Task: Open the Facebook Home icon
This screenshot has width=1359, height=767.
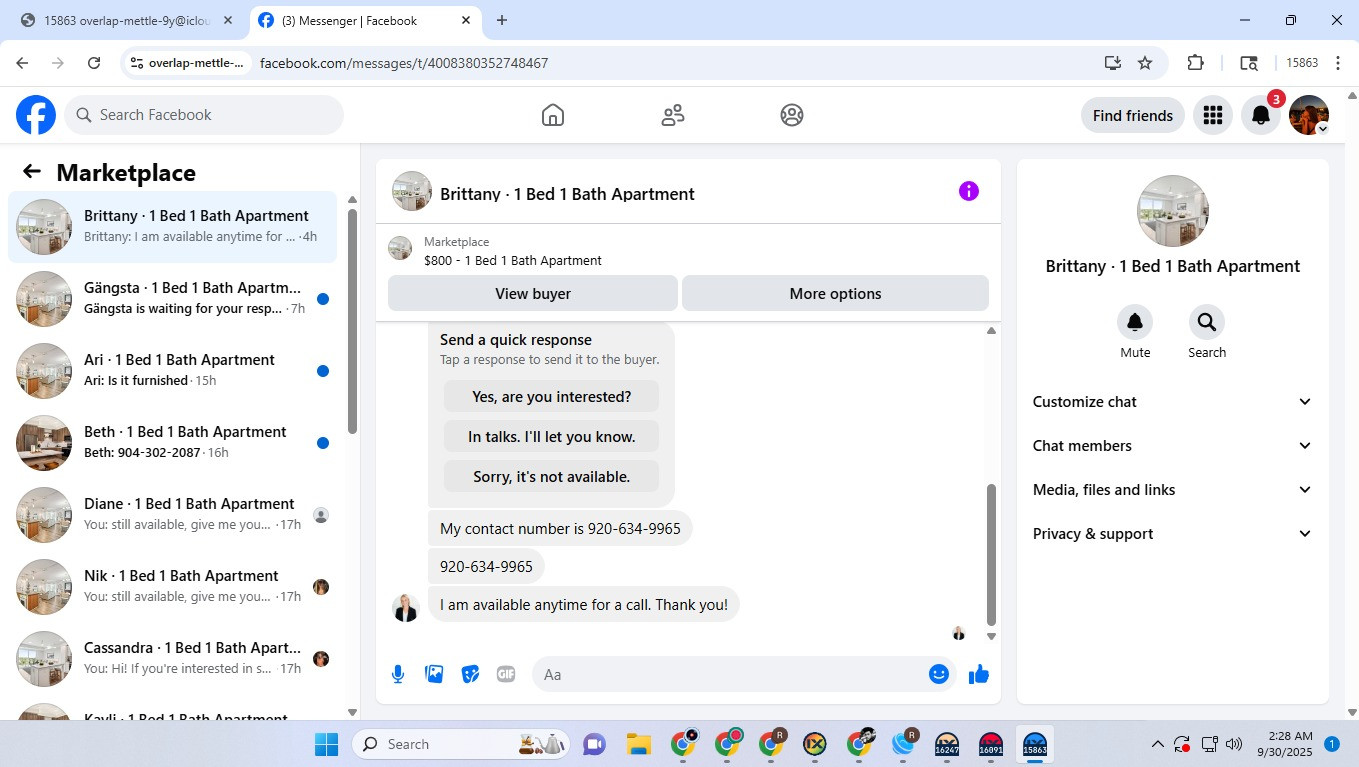Action: click(553, 115)
